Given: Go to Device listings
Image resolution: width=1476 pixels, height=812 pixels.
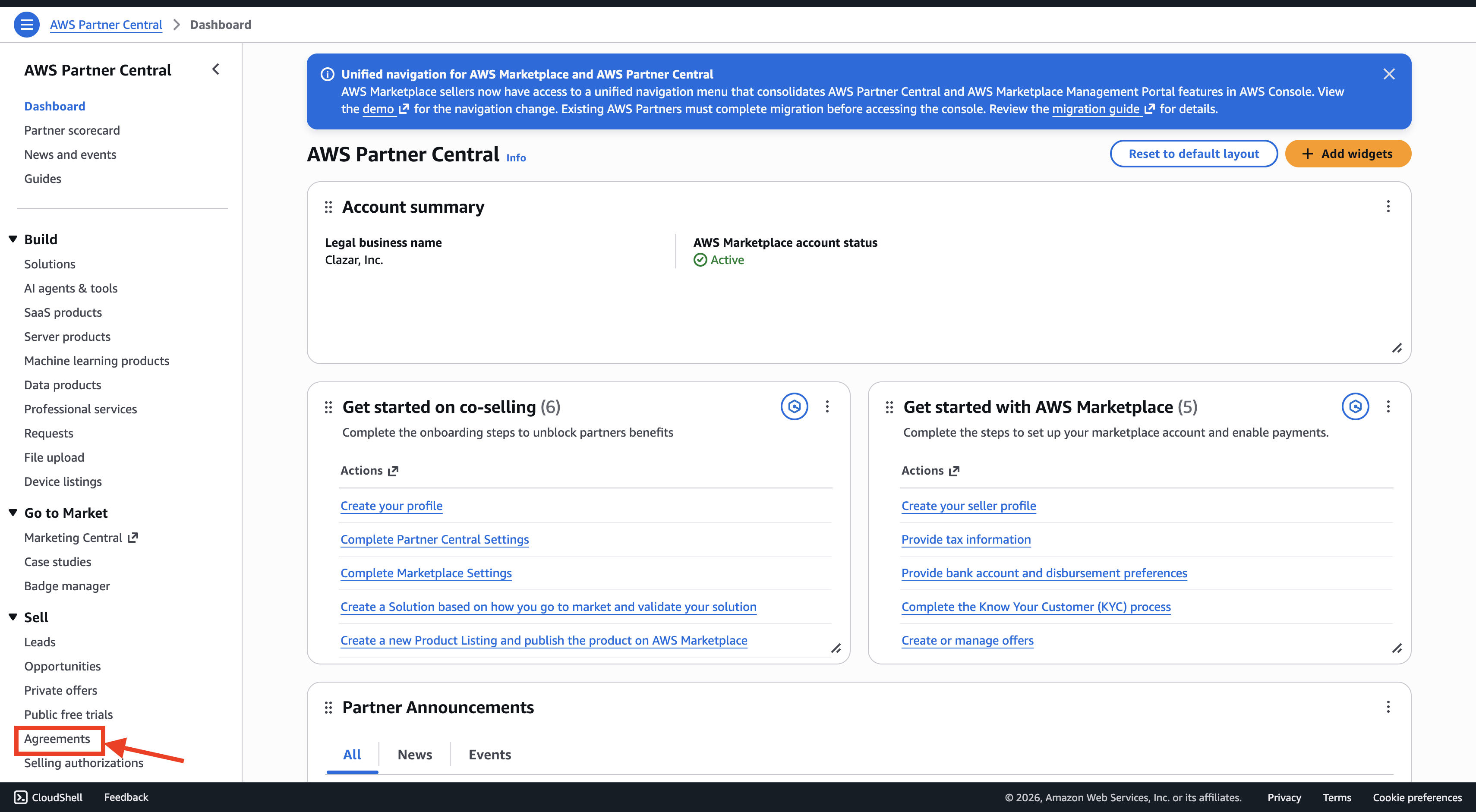Looking at the screenshot, I should 63,482.
